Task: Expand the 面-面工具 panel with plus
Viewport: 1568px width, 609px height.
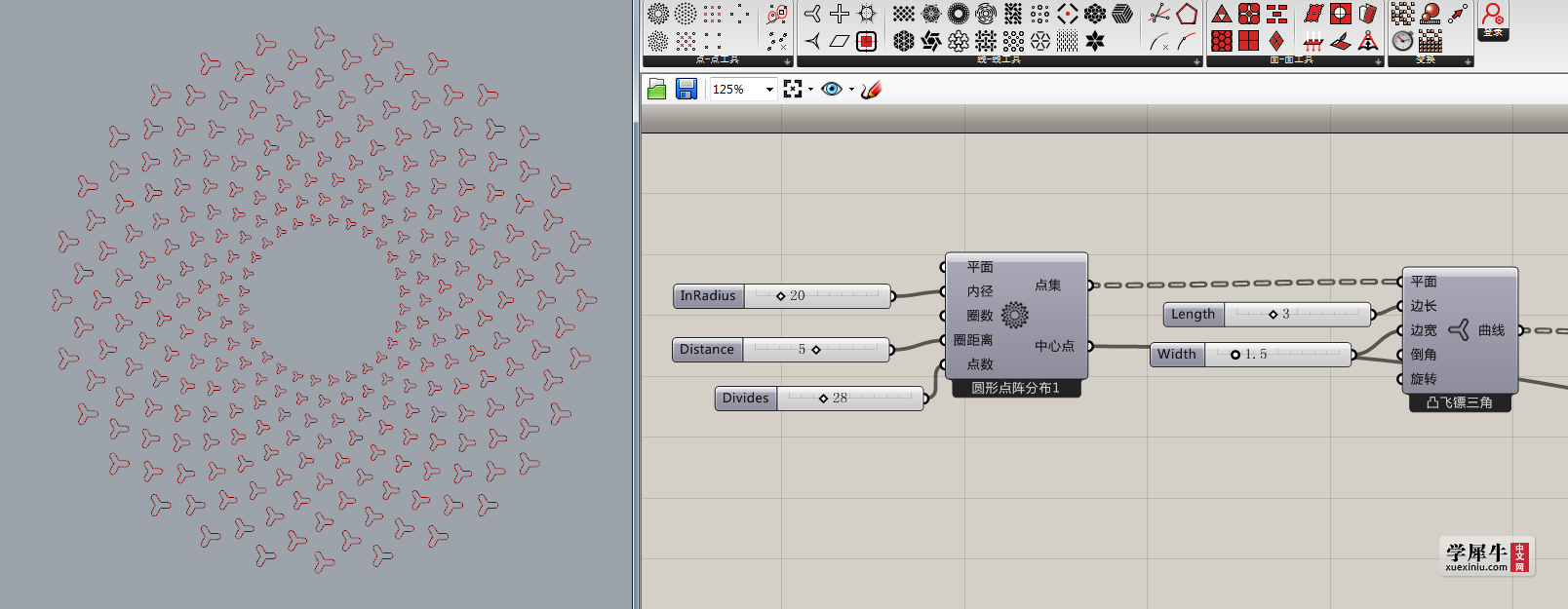Action: [x=1378, y=61]
